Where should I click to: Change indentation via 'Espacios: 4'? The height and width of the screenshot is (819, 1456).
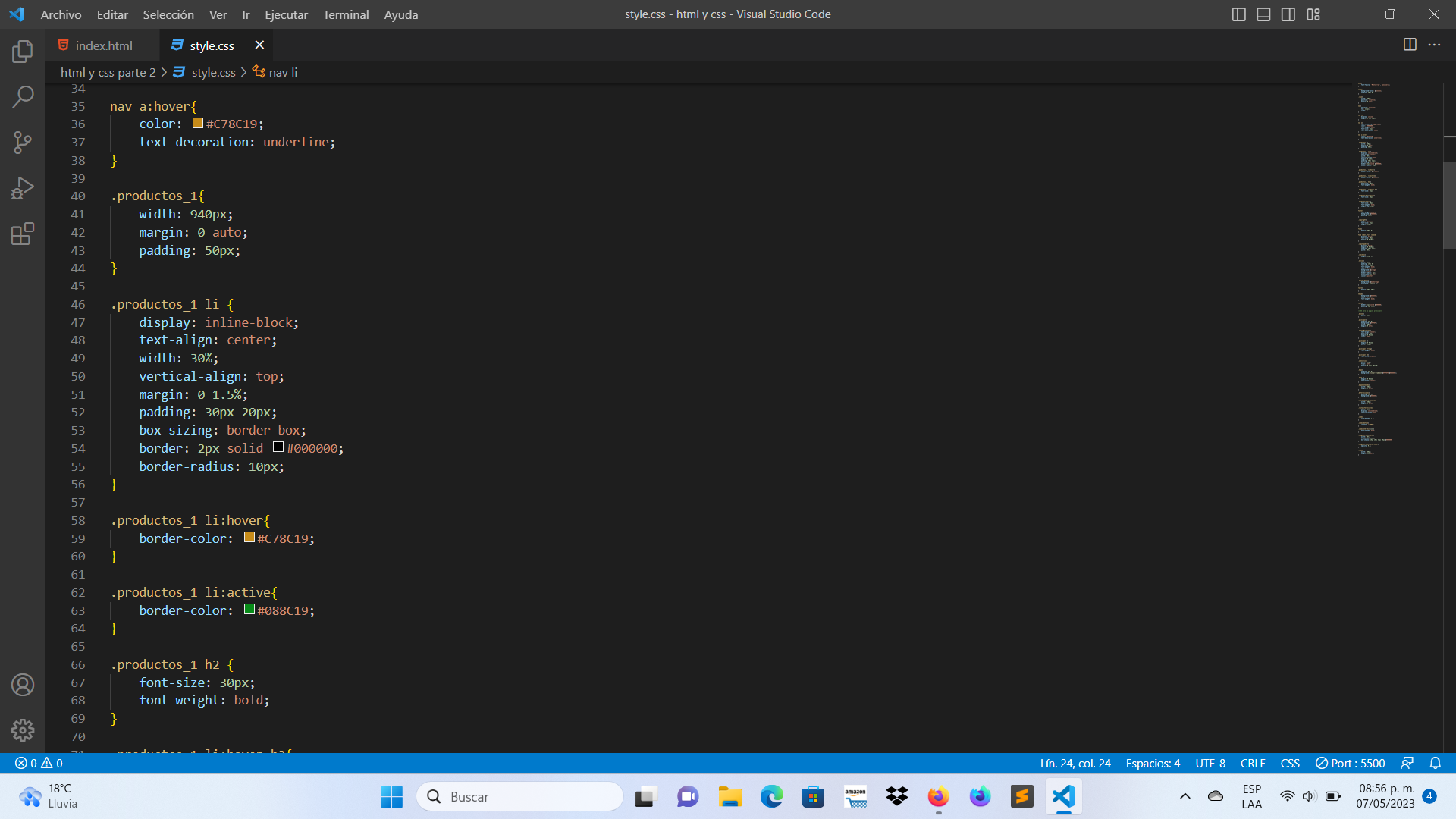pos(1153,763)
